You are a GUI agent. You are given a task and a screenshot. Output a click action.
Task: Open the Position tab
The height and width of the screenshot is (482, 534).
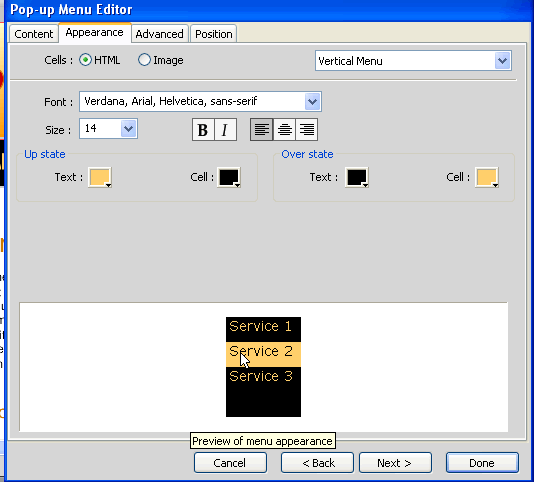tap(214, 34)
